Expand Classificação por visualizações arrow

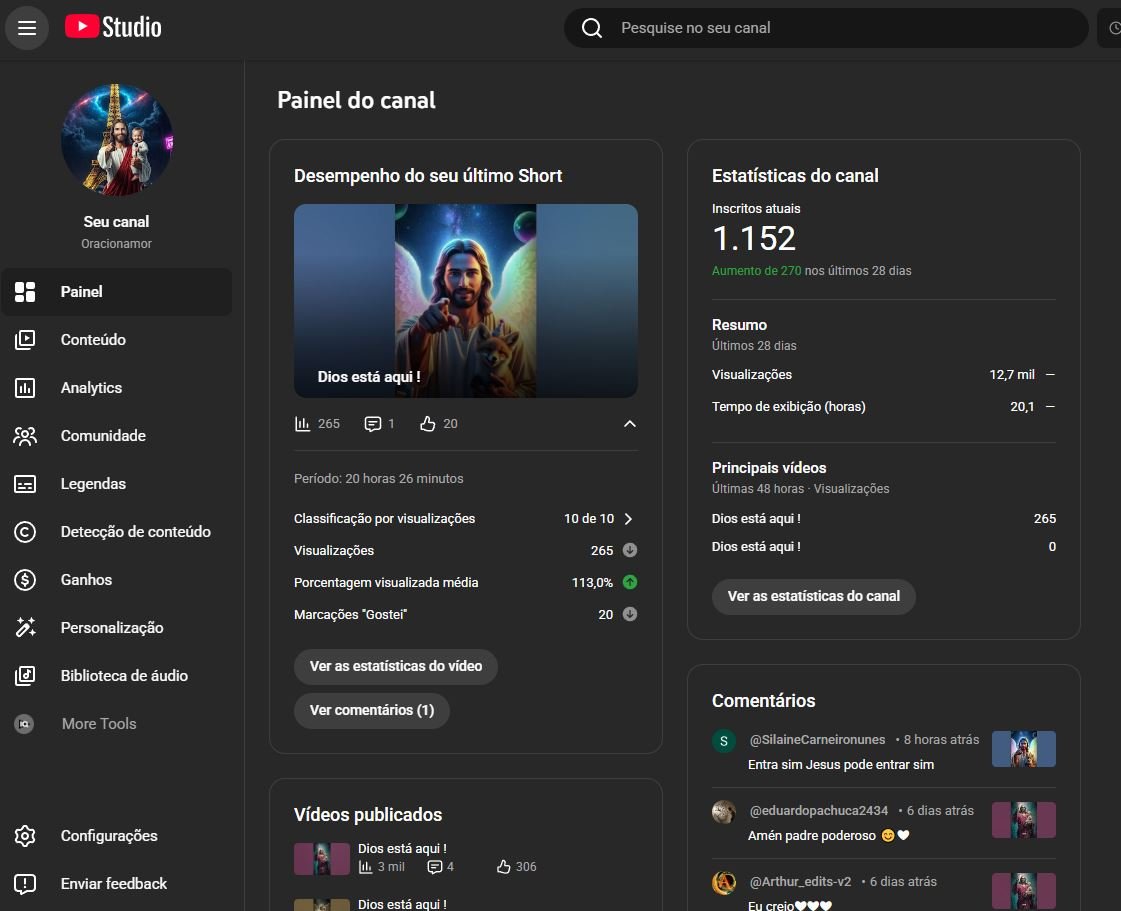pos(628,519)
